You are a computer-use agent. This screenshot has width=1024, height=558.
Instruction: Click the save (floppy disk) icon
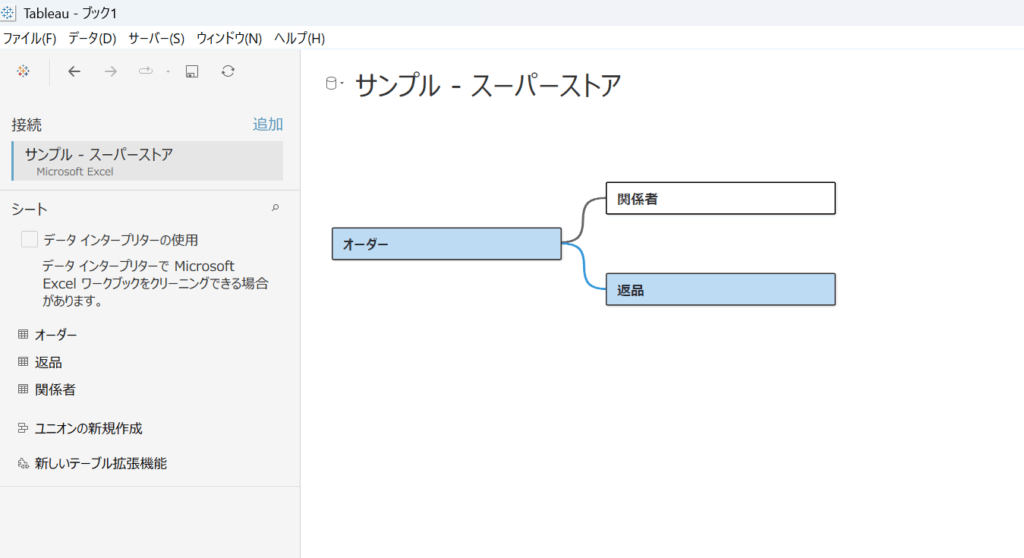[192, 71]
